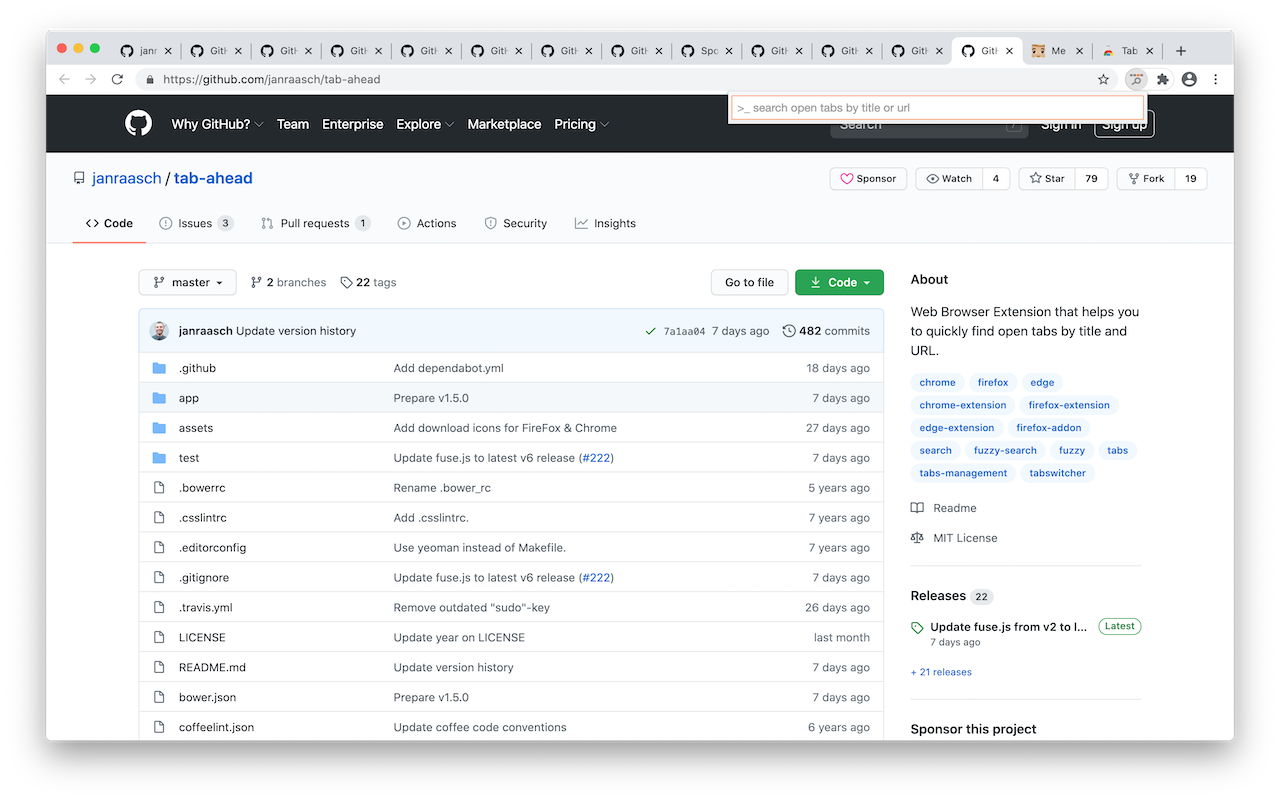This screenshot has width=1280, height=800.
Task: Expand the Pricing menu in header
Action: (581, 124)
